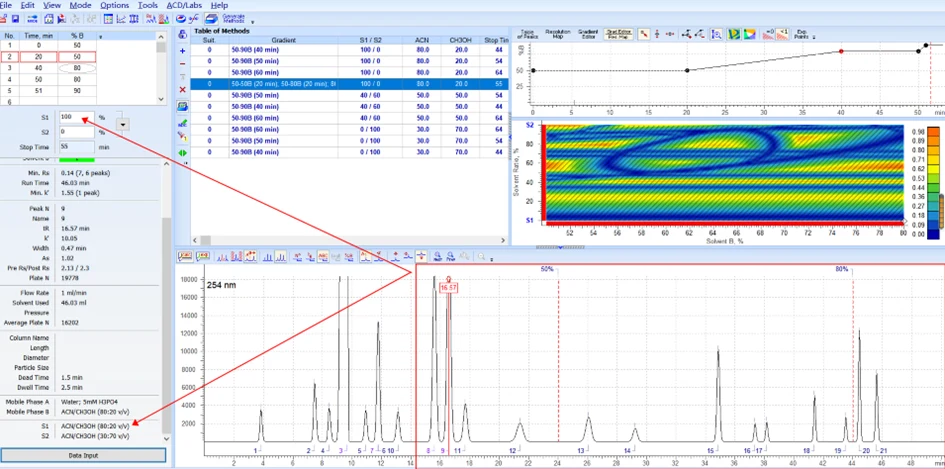Open the gradient table header dropdown arrow
Screen dimensions: 945x469
100,36
